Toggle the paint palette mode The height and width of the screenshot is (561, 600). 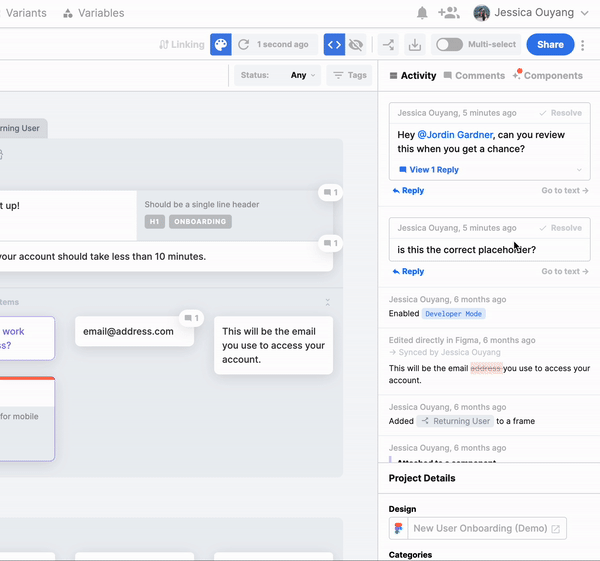tap(221, 44)
